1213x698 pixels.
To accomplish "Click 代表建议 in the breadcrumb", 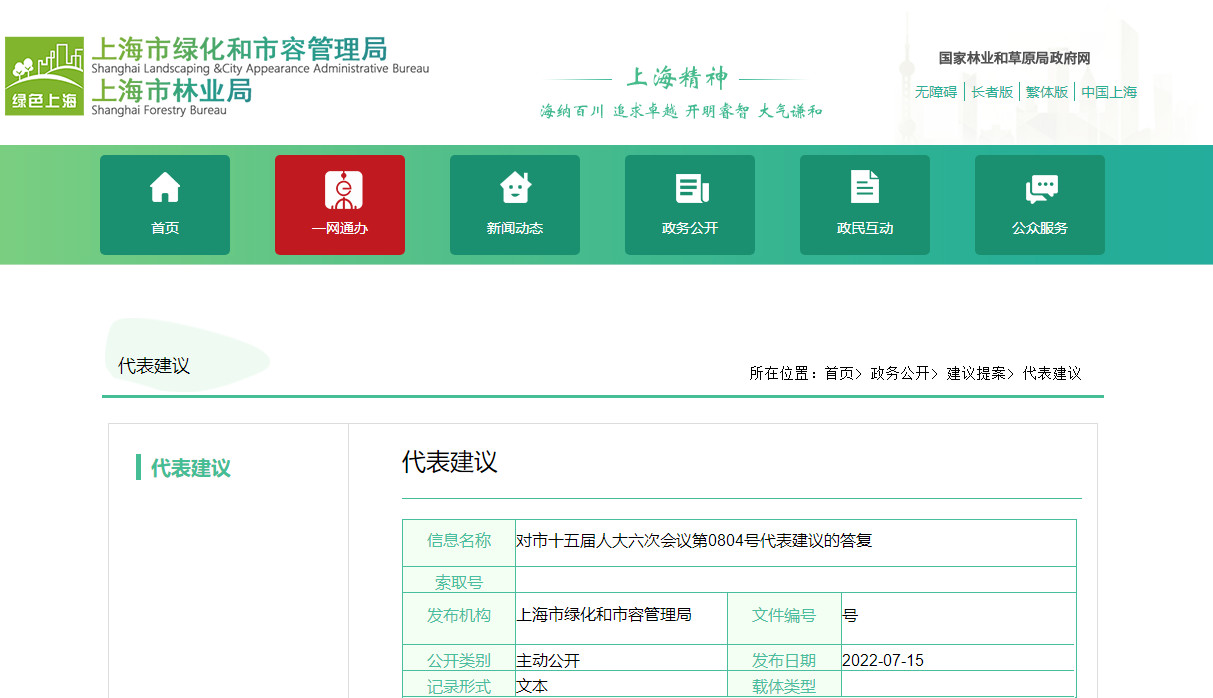I will [x=1052, y=373].
